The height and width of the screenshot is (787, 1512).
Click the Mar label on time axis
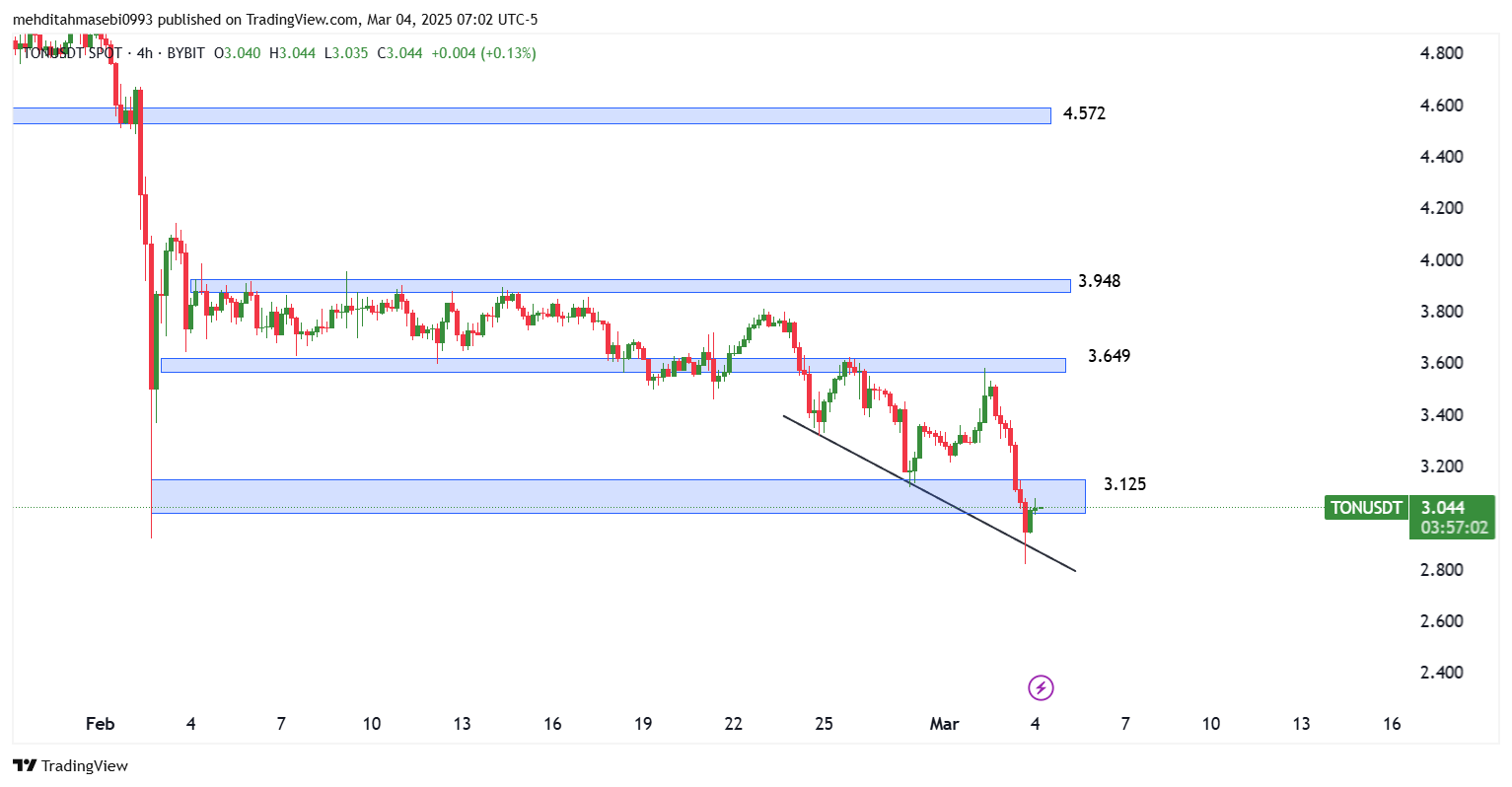pos(944,724)
